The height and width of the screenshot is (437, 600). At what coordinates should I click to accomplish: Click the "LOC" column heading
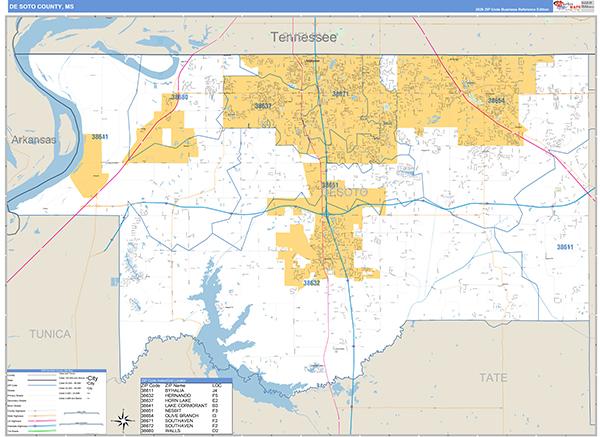tap(217, 386)
